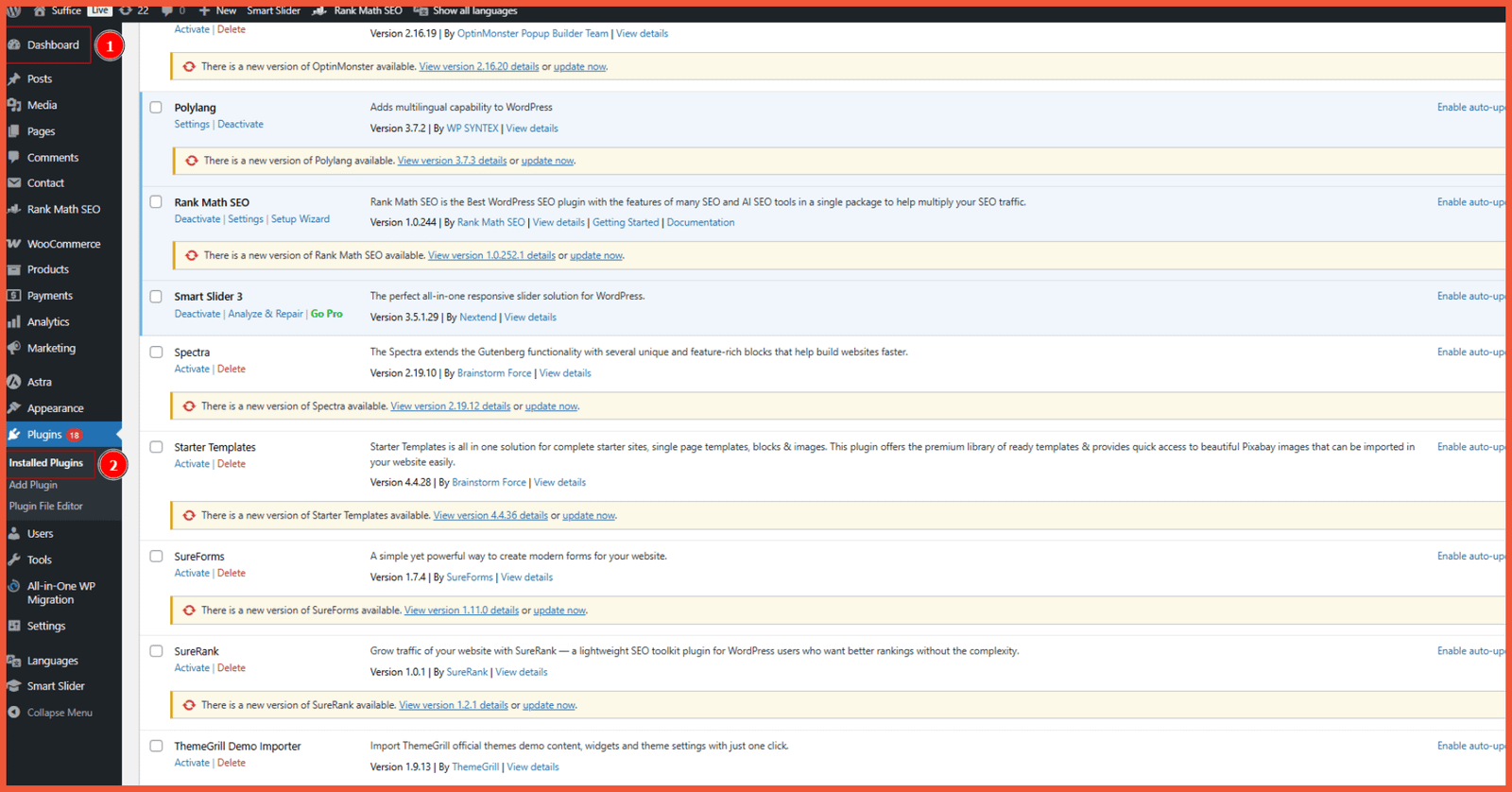Open Analyze & Repair for Smart Slider
Image resolution: width=1512 pixels, height=792 pixels.
266,314
